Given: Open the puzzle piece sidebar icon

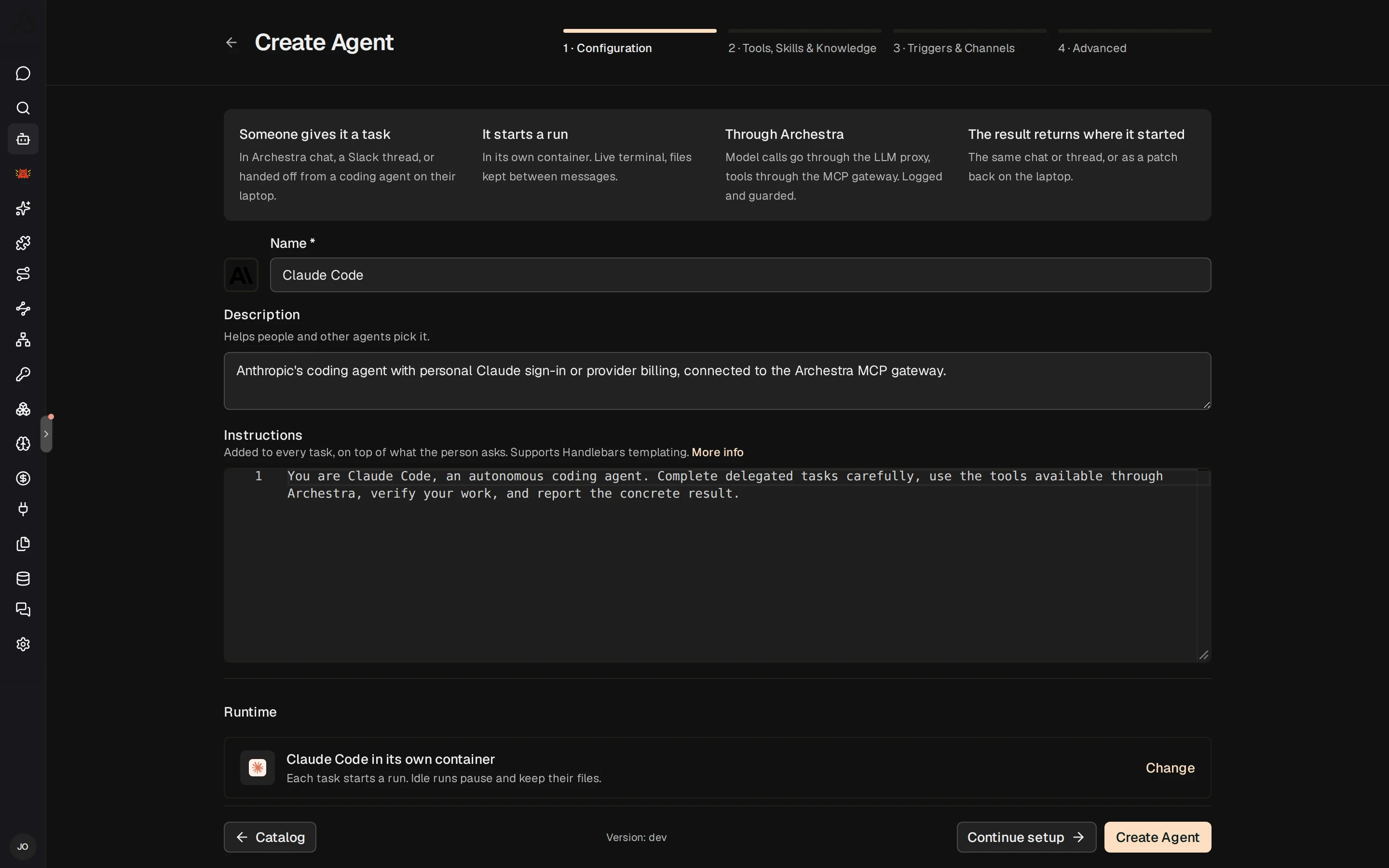Looking at the screenshot, I should (23, 243).
